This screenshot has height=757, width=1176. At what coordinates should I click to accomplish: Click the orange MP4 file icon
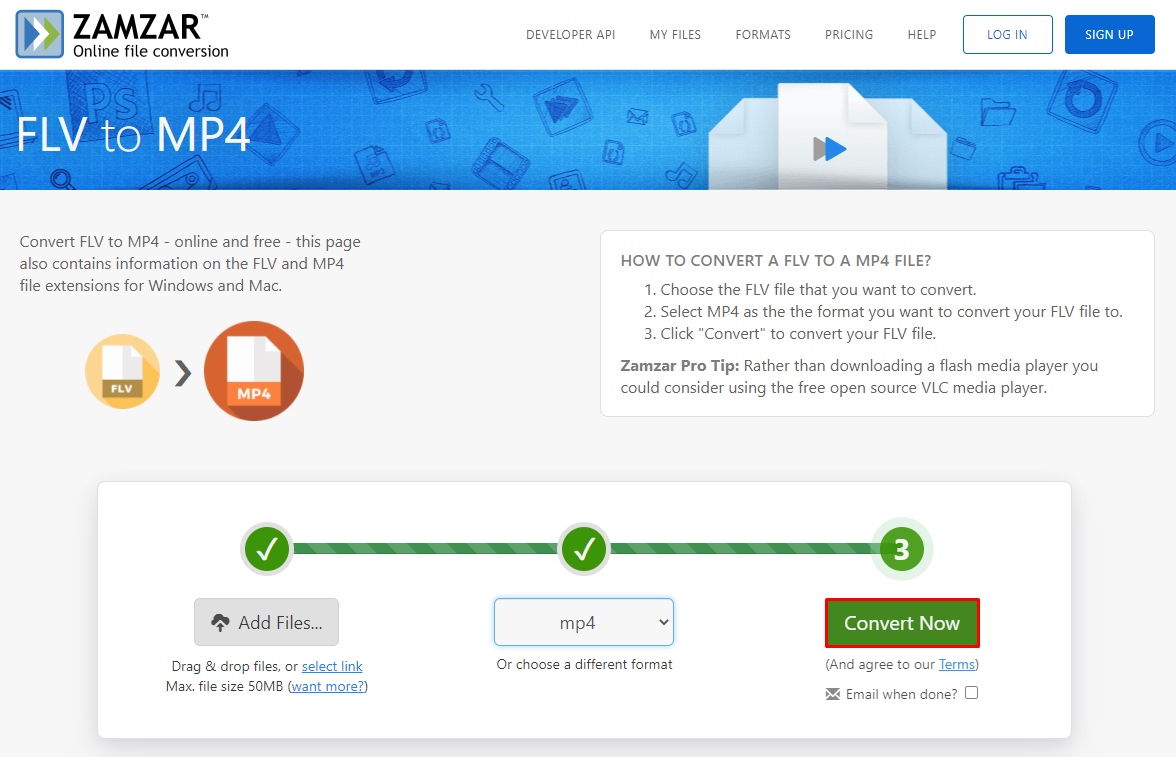(x=254, y=371)
